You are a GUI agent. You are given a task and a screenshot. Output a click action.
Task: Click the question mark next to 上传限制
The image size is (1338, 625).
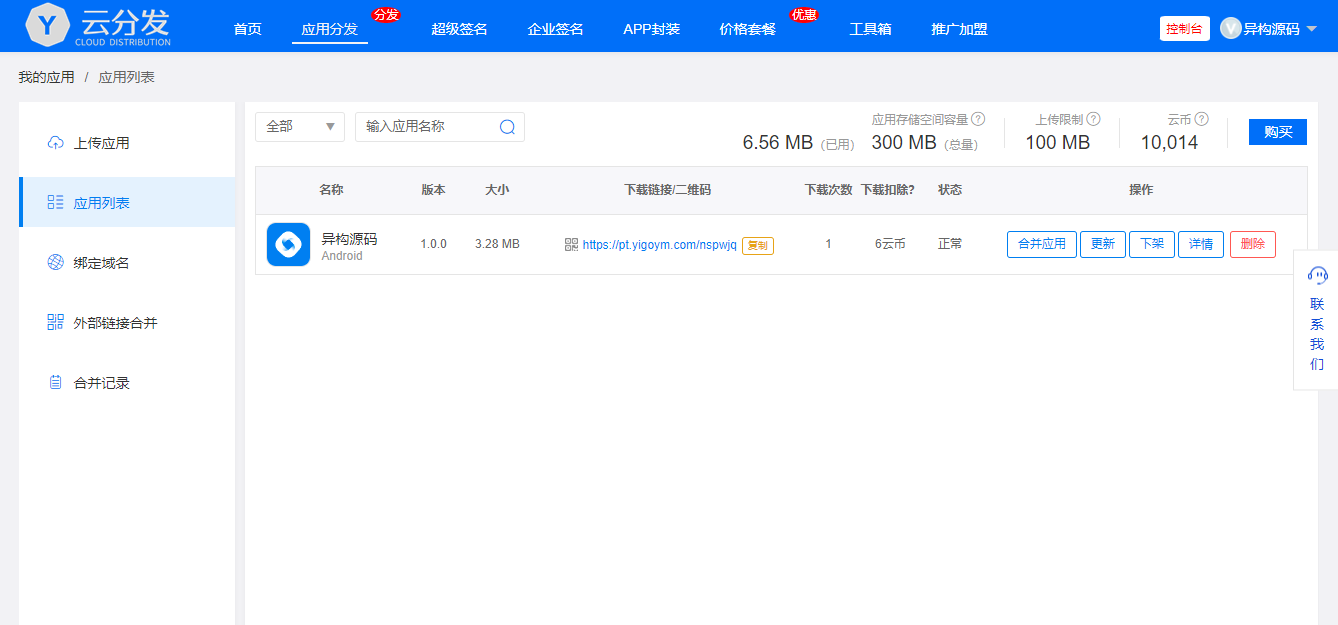pos(1092,119)
